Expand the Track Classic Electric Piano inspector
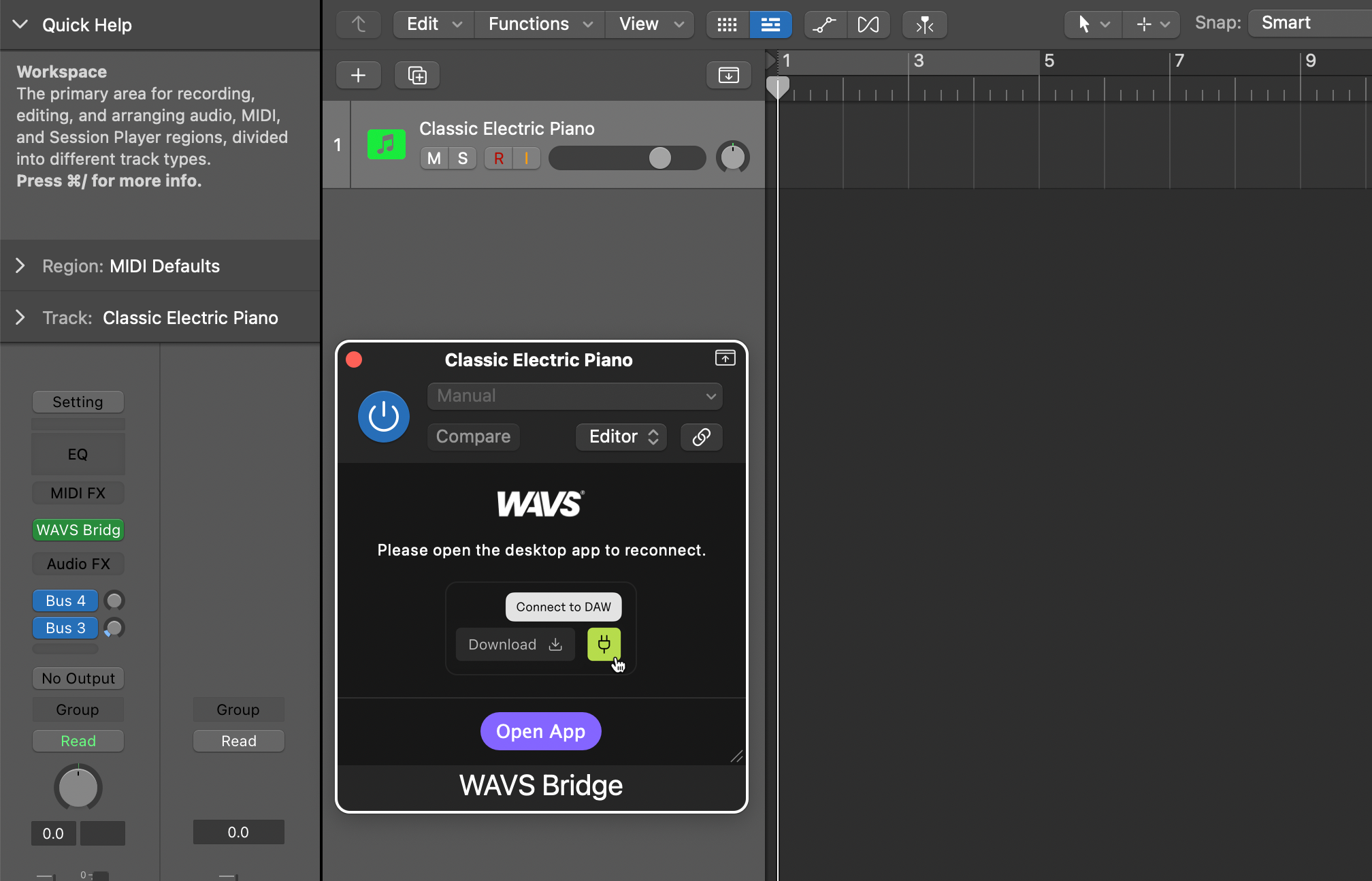 (x=20, y=317)
